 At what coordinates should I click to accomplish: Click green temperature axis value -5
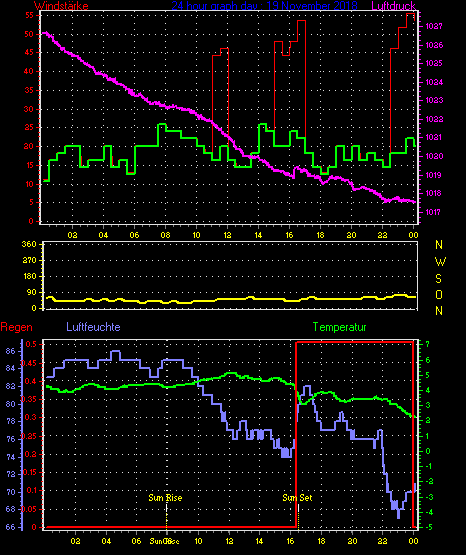[428, 528]
